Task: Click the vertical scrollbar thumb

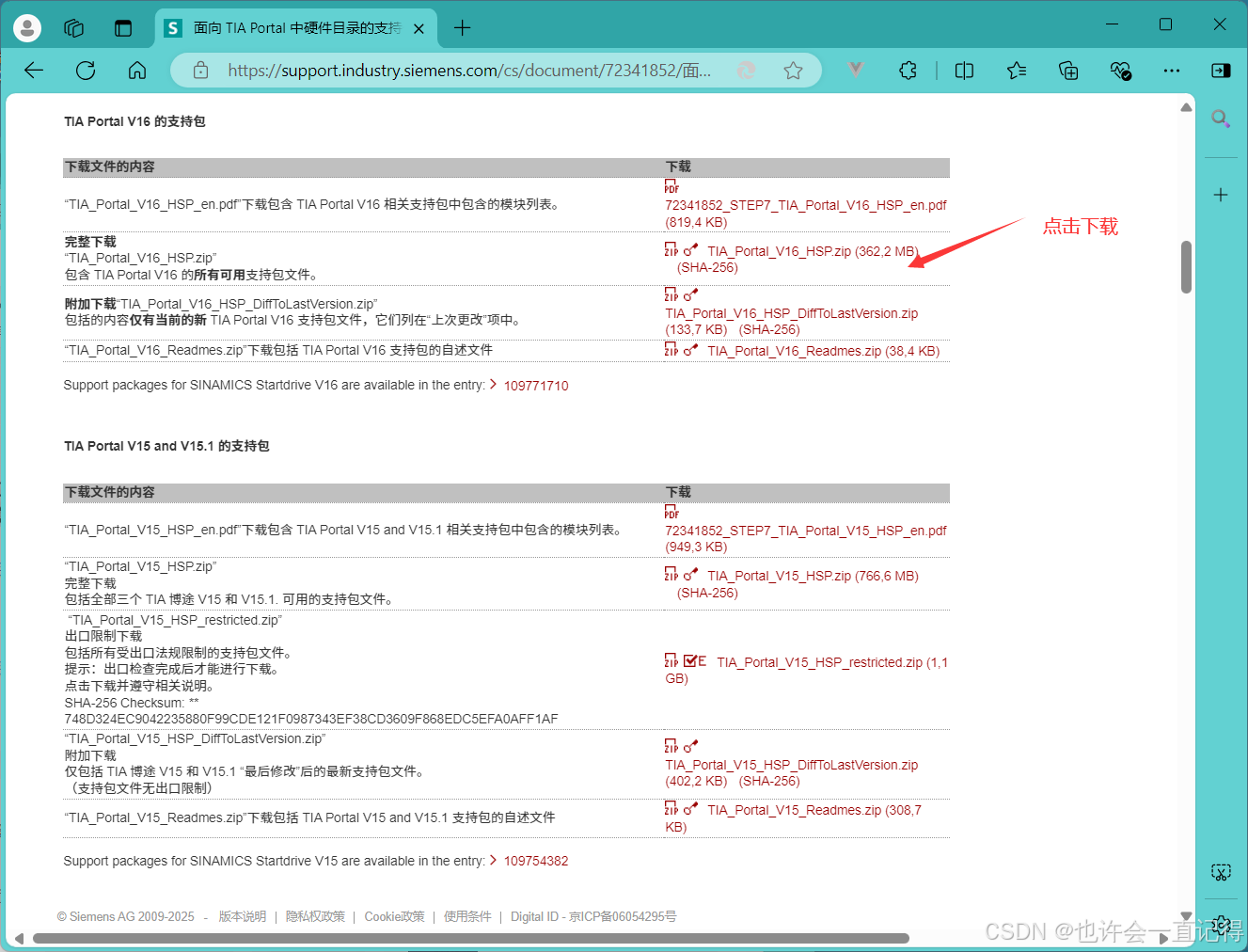Action: 1187,267
